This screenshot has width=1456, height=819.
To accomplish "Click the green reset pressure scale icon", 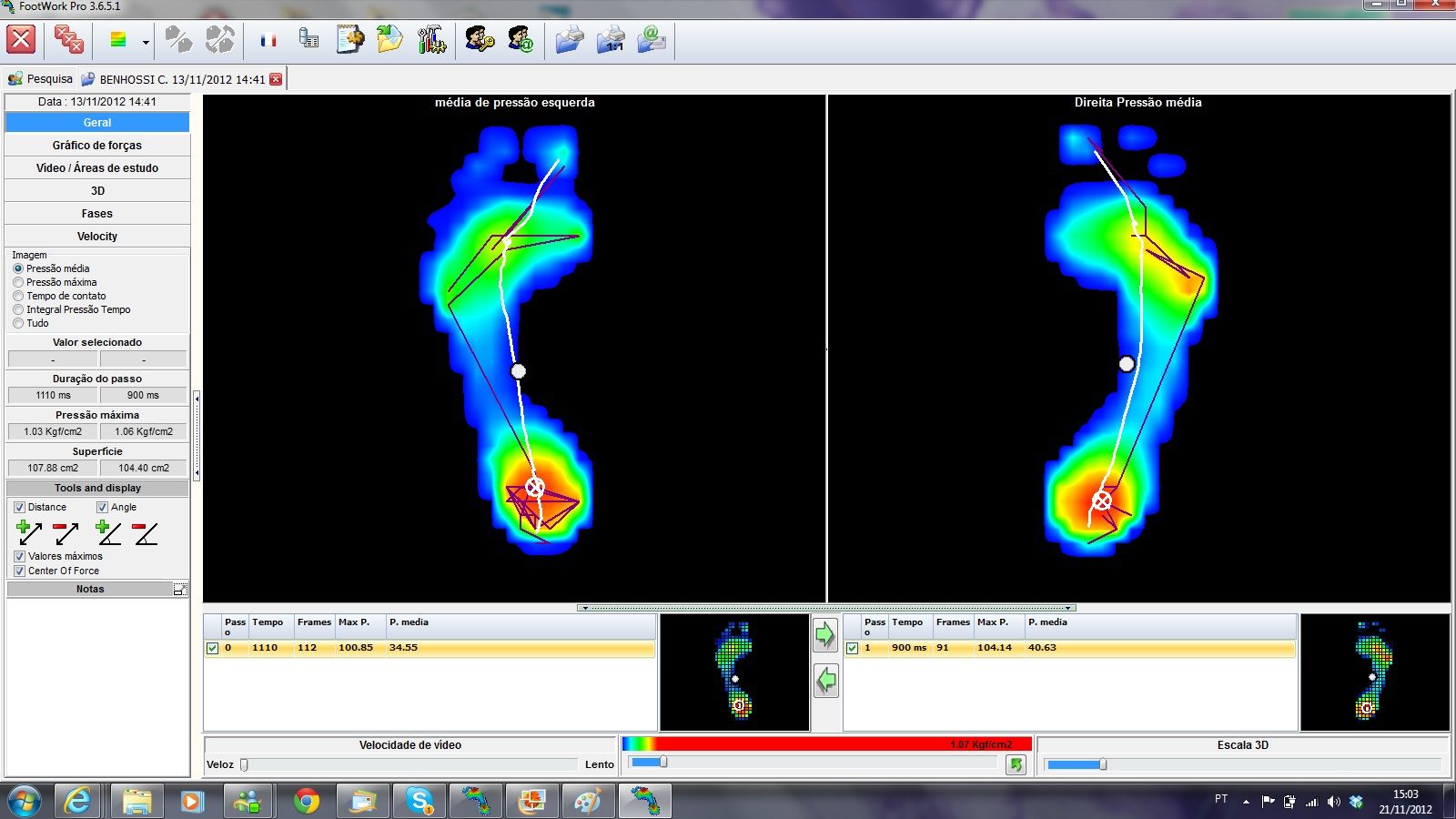I will coord(1016,764).
